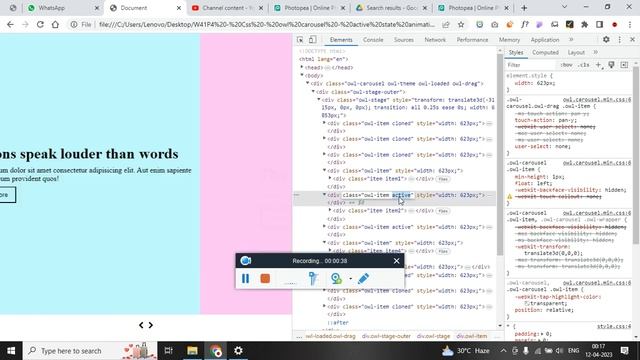The height and width of the screenshot is (360, 640).
Task: Toggle the :hov element state panel
Action: tap(566, 65)
